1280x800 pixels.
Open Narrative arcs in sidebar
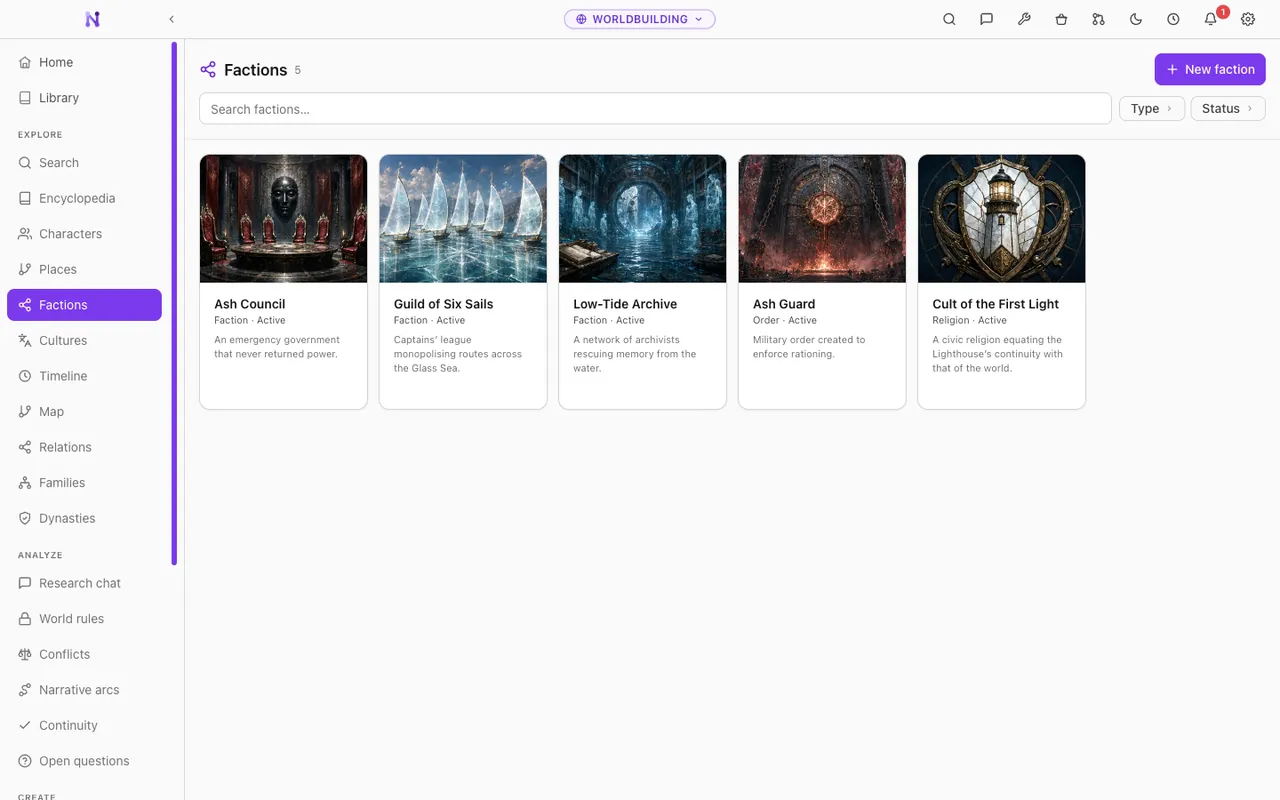[84, 690]
